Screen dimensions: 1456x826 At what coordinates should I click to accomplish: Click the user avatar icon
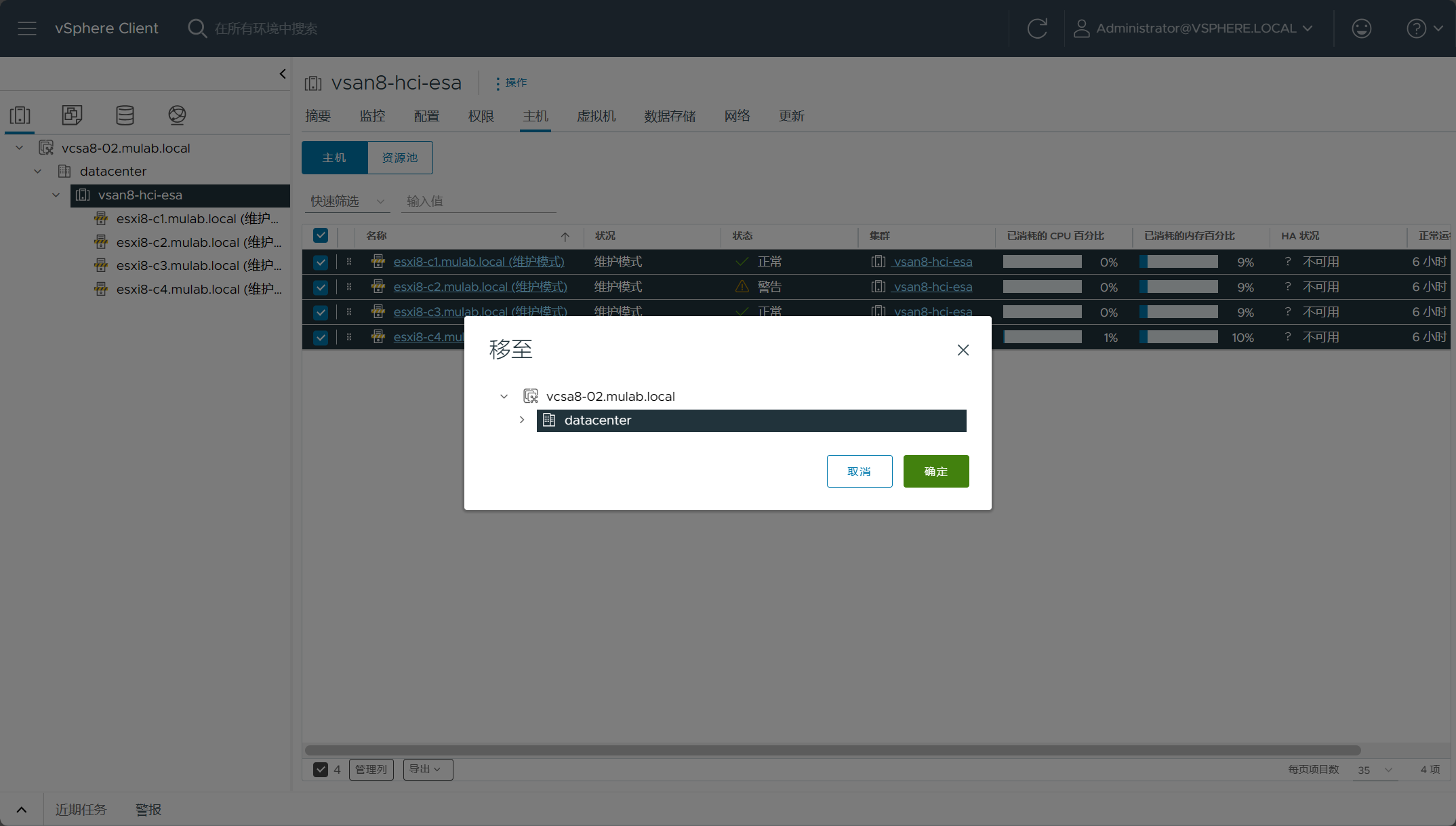point(1082,28)
